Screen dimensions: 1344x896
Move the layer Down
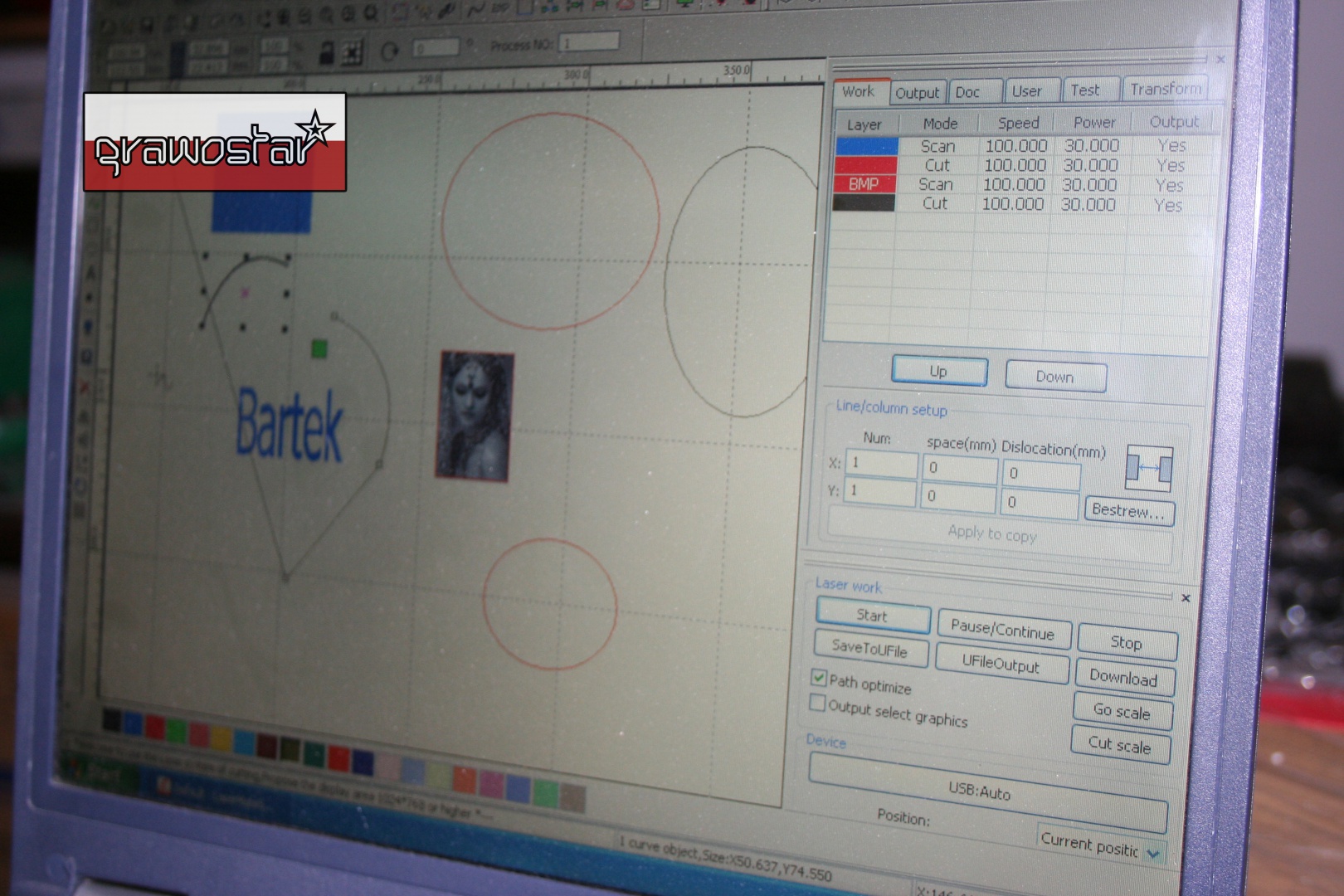point(1055,377)
